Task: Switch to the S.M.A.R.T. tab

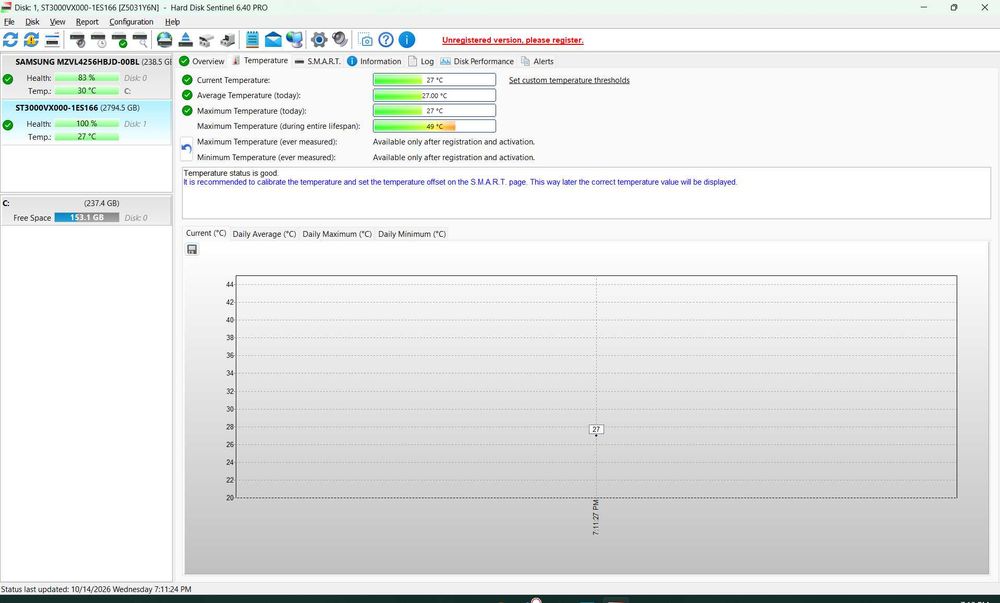Action: (318, 61)
